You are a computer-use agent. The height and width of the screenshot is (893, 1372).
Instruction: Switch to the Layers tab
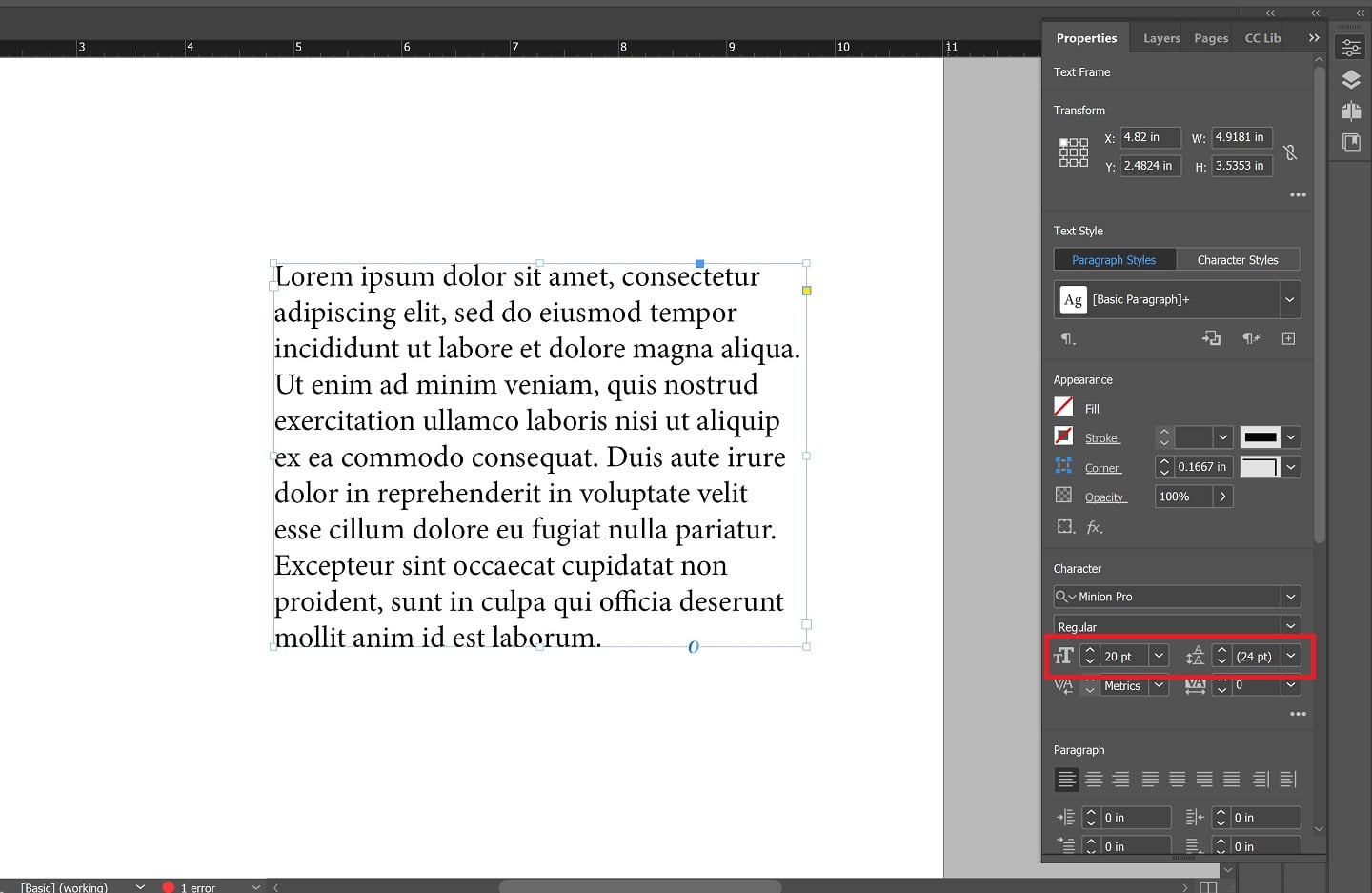[x=1160, y=38]
